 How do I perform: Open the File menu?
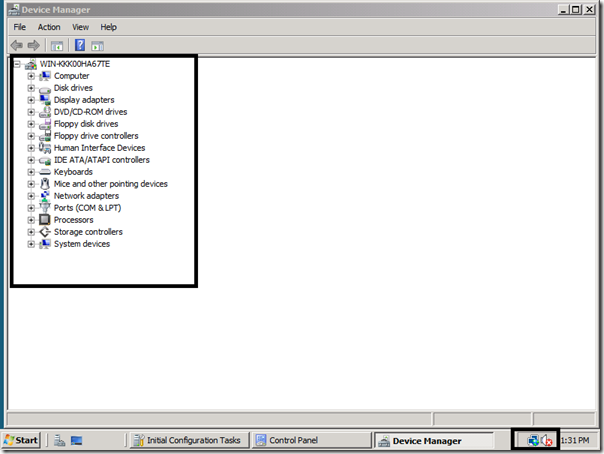pos(20,27)
